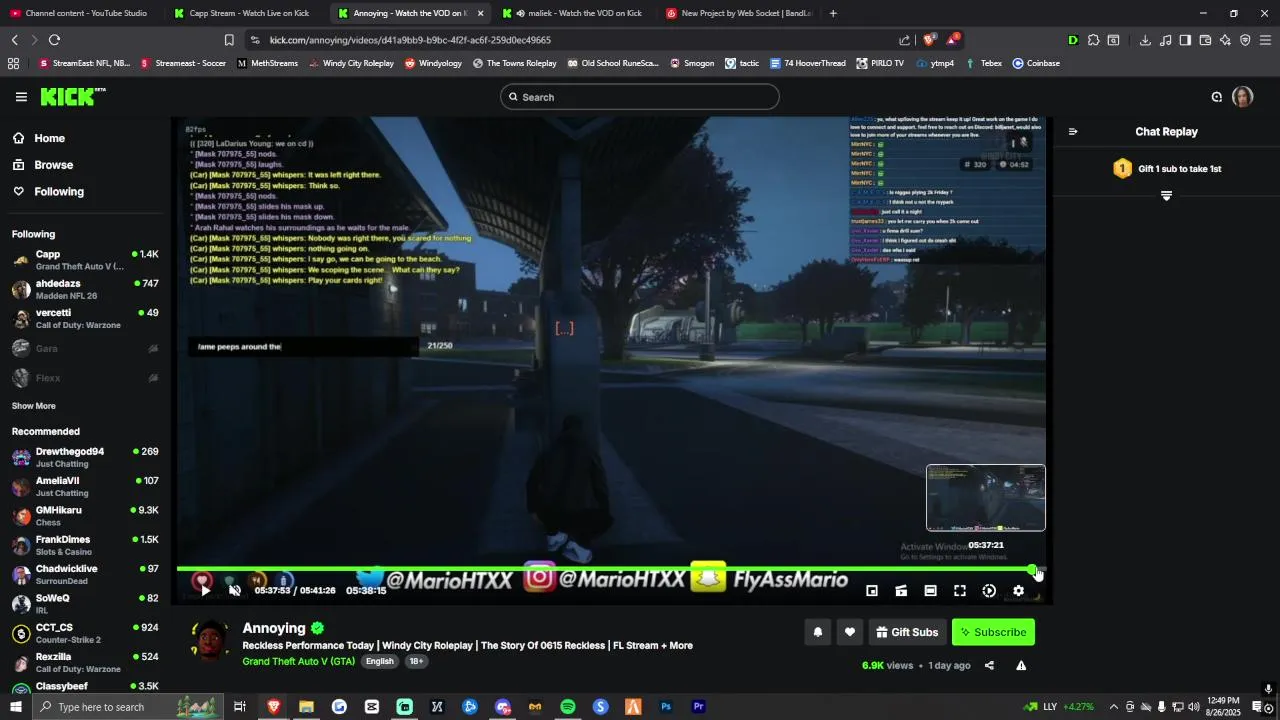Open video player settings gear

tap(1018, 591)
